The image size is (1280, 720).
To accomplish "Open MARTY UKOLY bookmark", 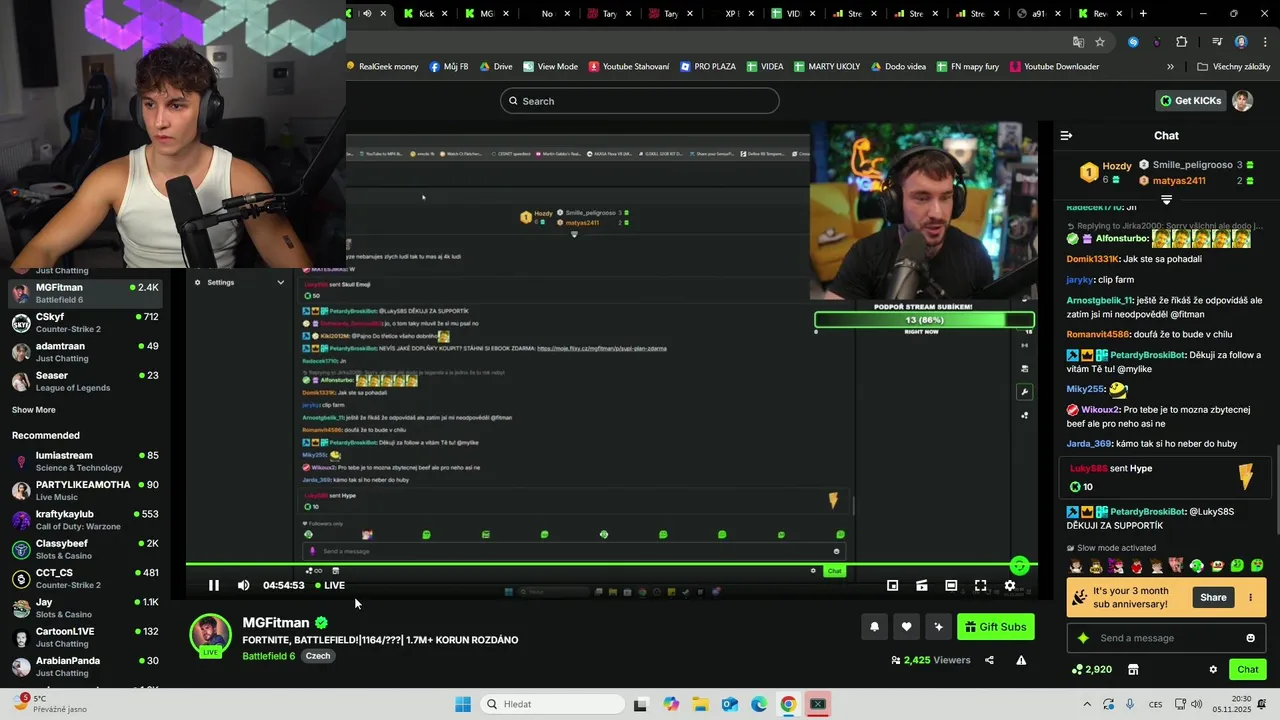I will click(827, 67).
